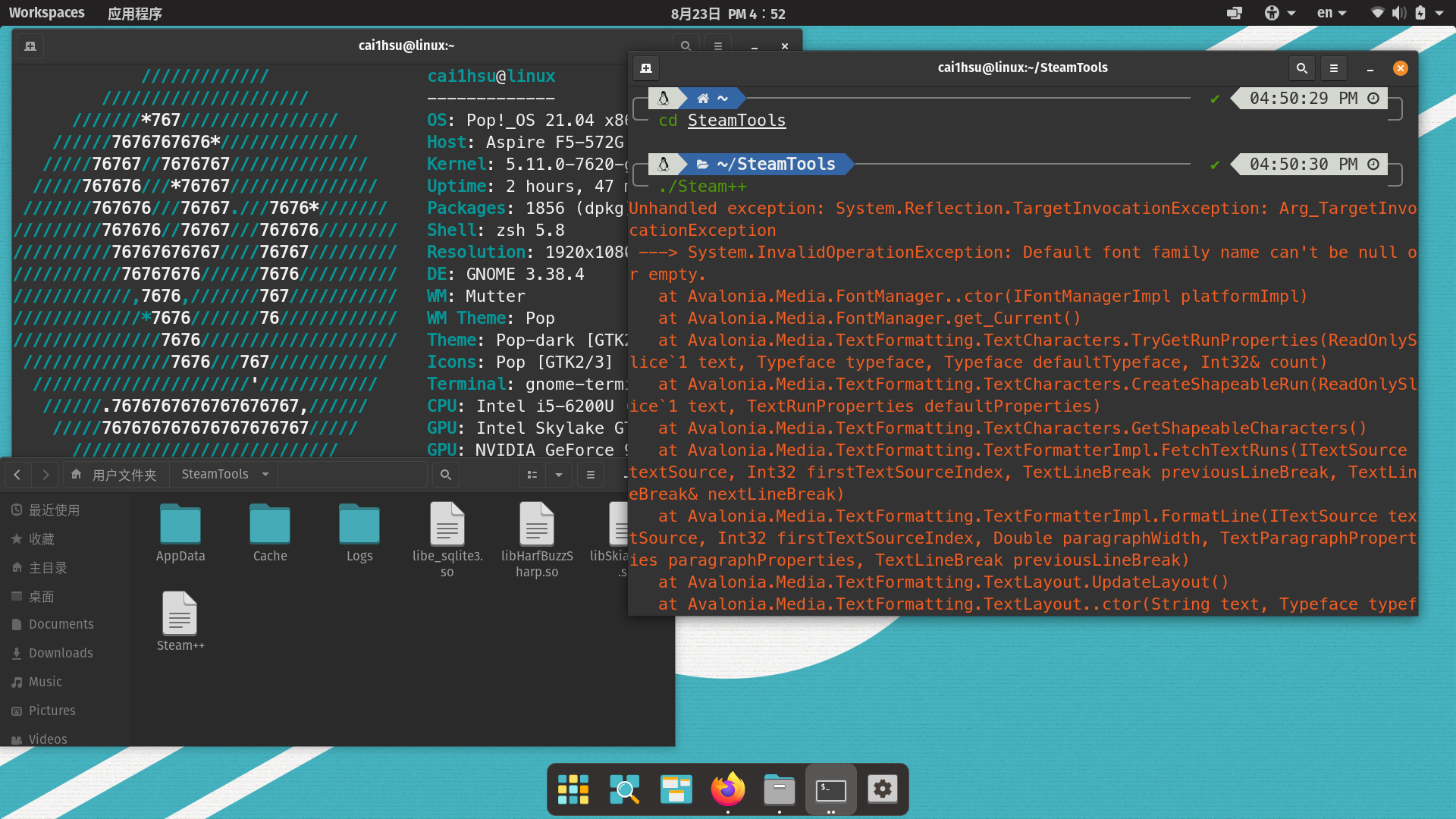The image size is (1456, 819).
Task: Click the clock icon on the 04:50:30 timestamp badge
Action: click(x=1375, y=164)
